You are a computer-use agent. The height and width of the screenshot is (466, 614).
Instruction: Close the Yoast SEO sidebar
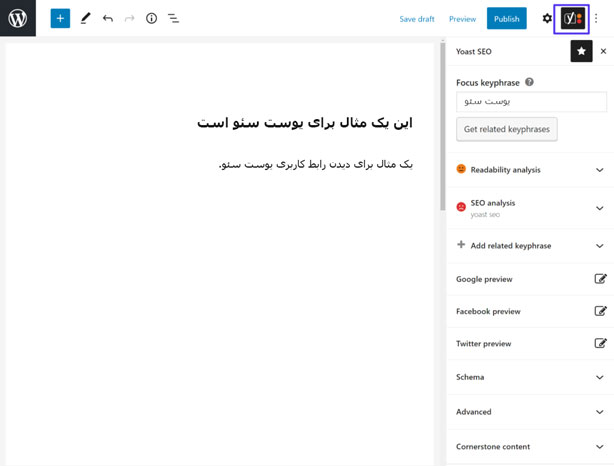(603, 51)
